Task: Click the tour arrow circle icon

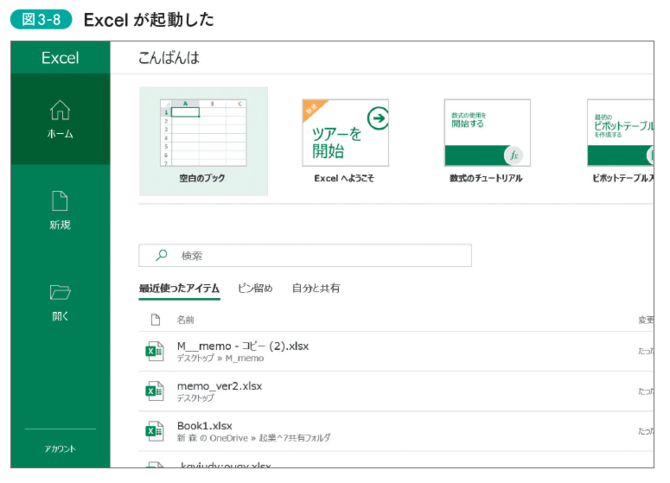Action: pyautogui.click(x=378, y=118)
